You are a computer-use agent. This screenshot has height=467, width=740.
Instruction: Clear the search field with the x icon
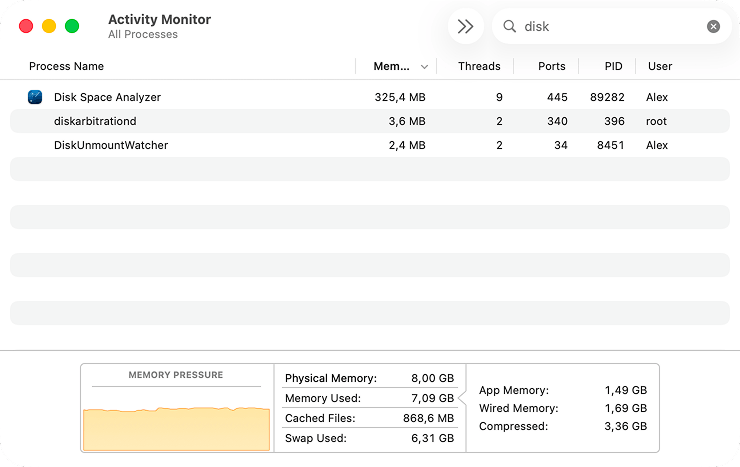click(x=713, y=26)
